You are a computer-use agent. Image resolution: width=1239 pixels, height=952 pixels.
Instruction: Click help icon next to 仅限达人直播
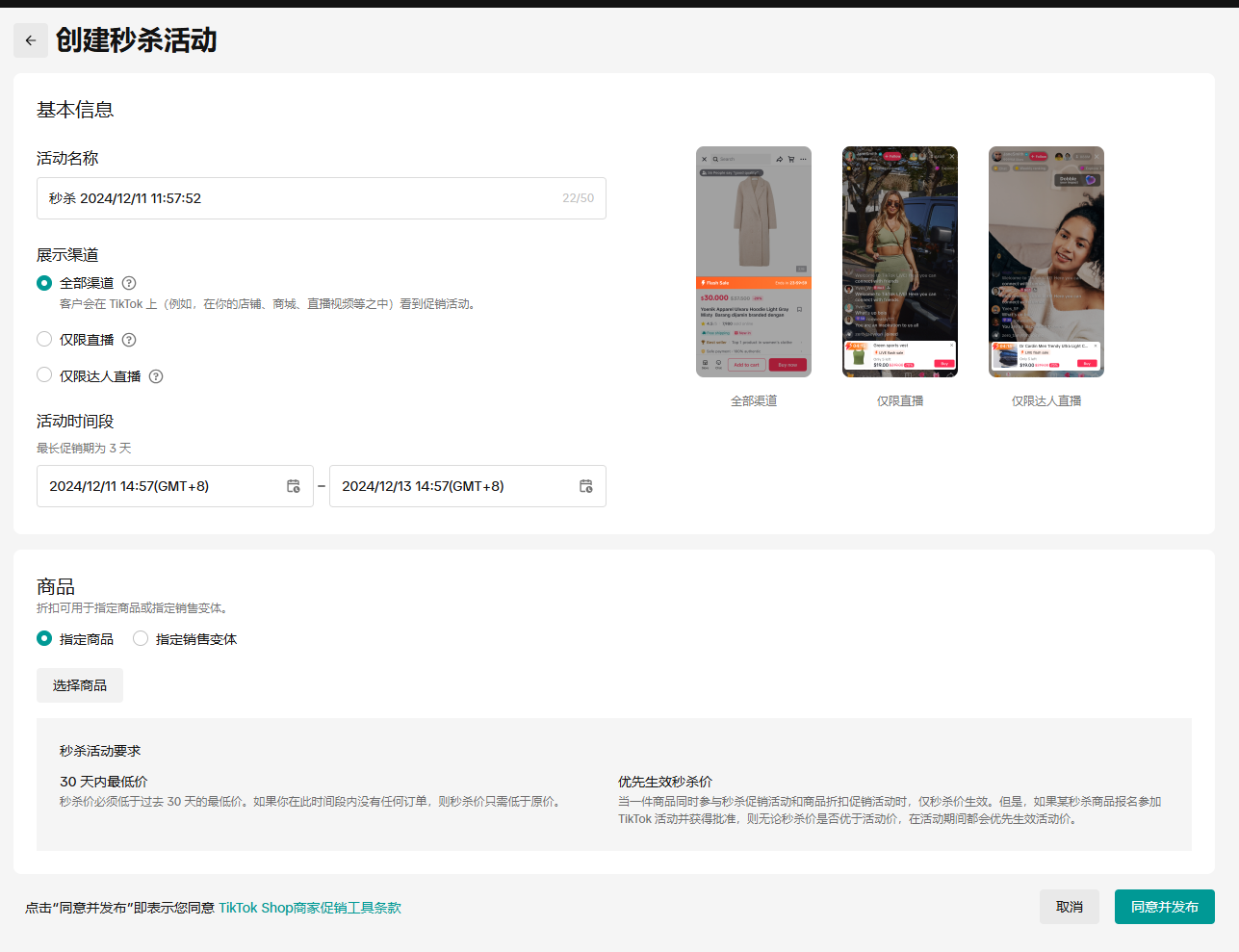[156, 376]
